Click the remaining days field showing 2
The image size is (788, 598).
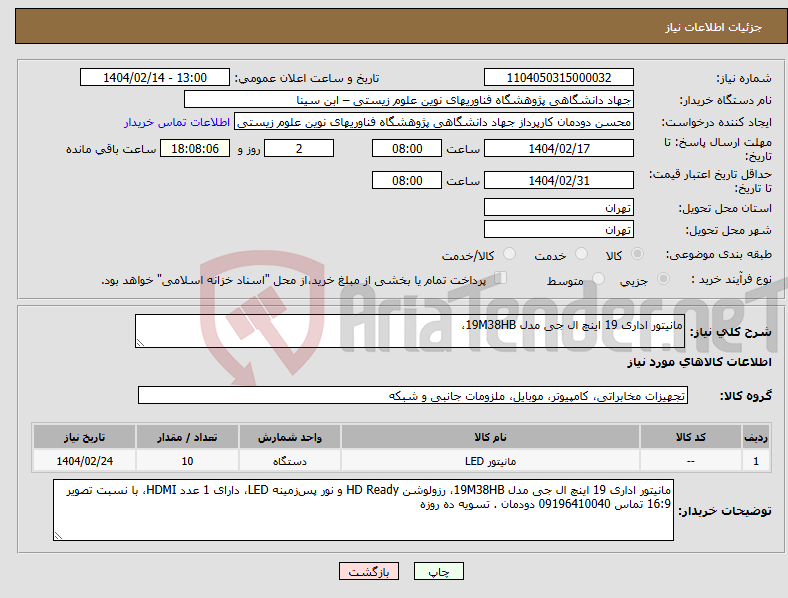pos(299,148)
